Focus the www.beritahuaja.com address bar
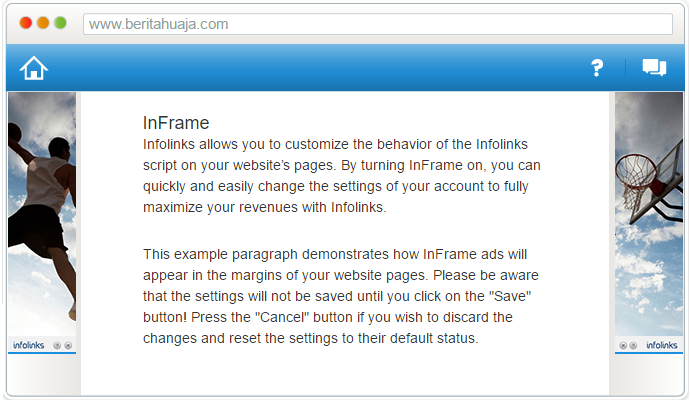690x400 pixels. (x=378, y=24)
